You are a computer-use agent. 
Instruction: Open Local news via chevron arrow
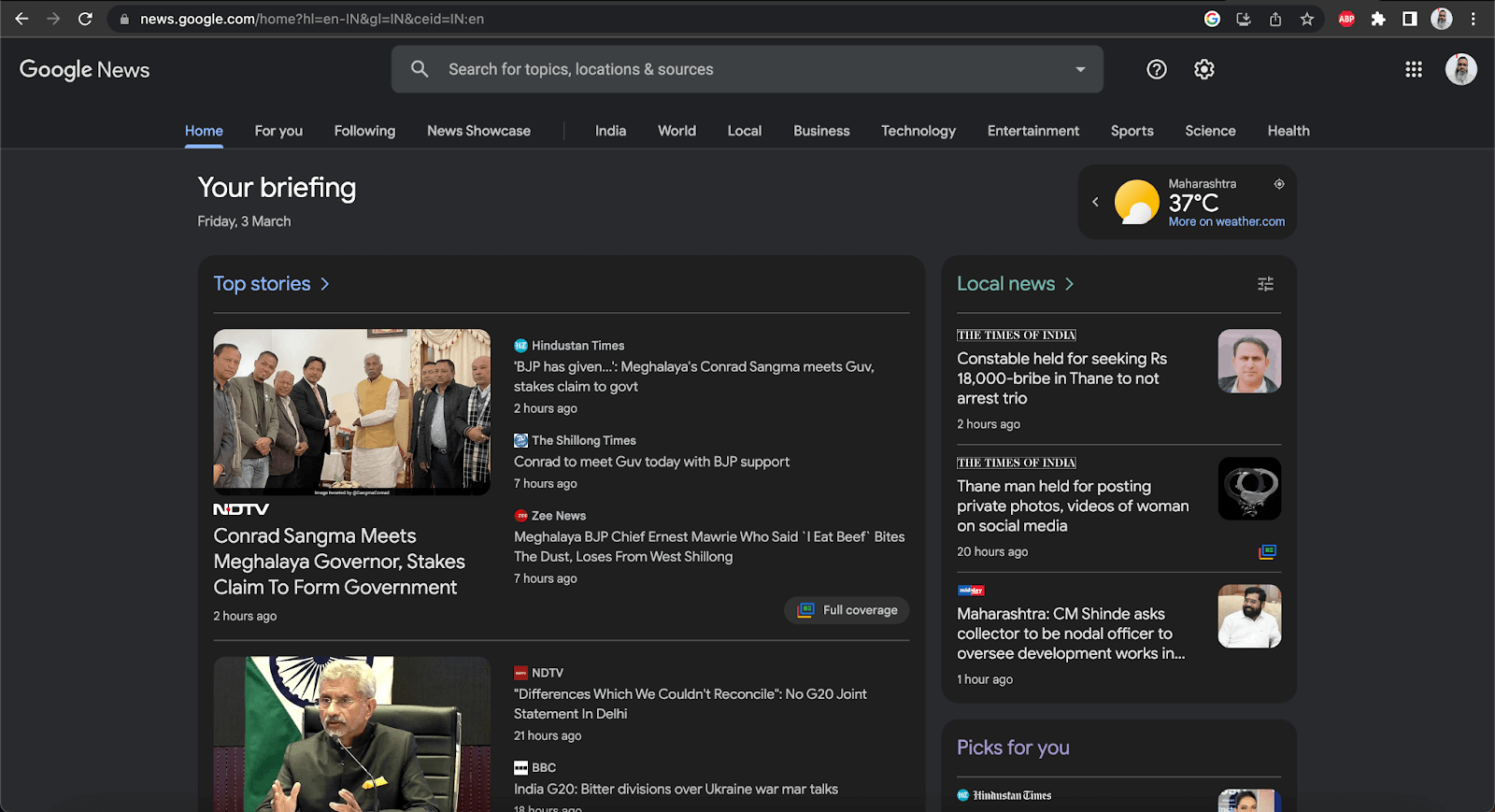(x=1070, y=284)
